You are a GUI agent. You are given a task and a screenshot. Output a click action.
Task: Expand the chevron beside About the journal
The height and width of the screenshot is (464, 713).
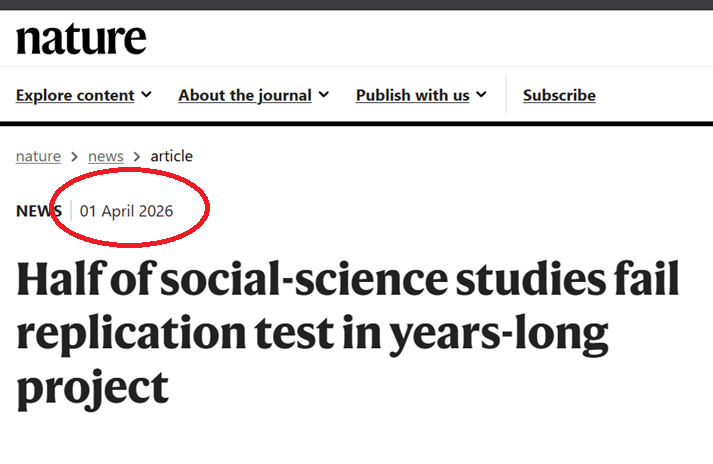coord(323,95)
